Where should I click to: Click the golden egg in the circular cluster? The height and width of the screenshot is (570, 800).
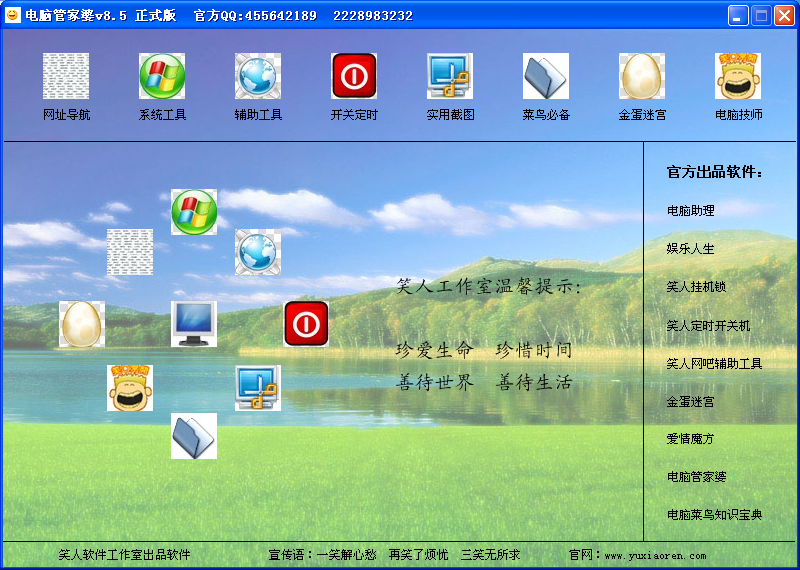pyautogui.click(x=82, y=324)
